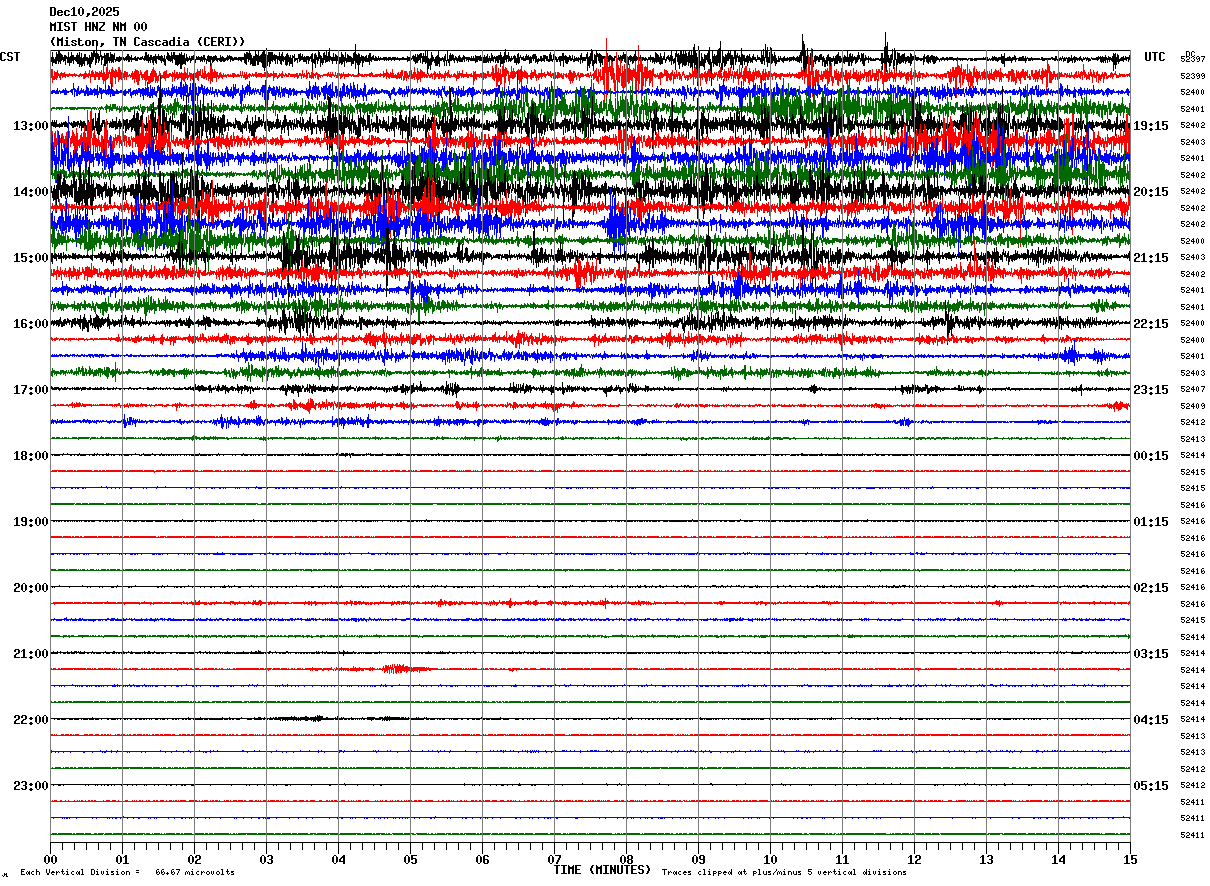
Task: Click the UTC timezone label
Action: tap(1155, 57)
